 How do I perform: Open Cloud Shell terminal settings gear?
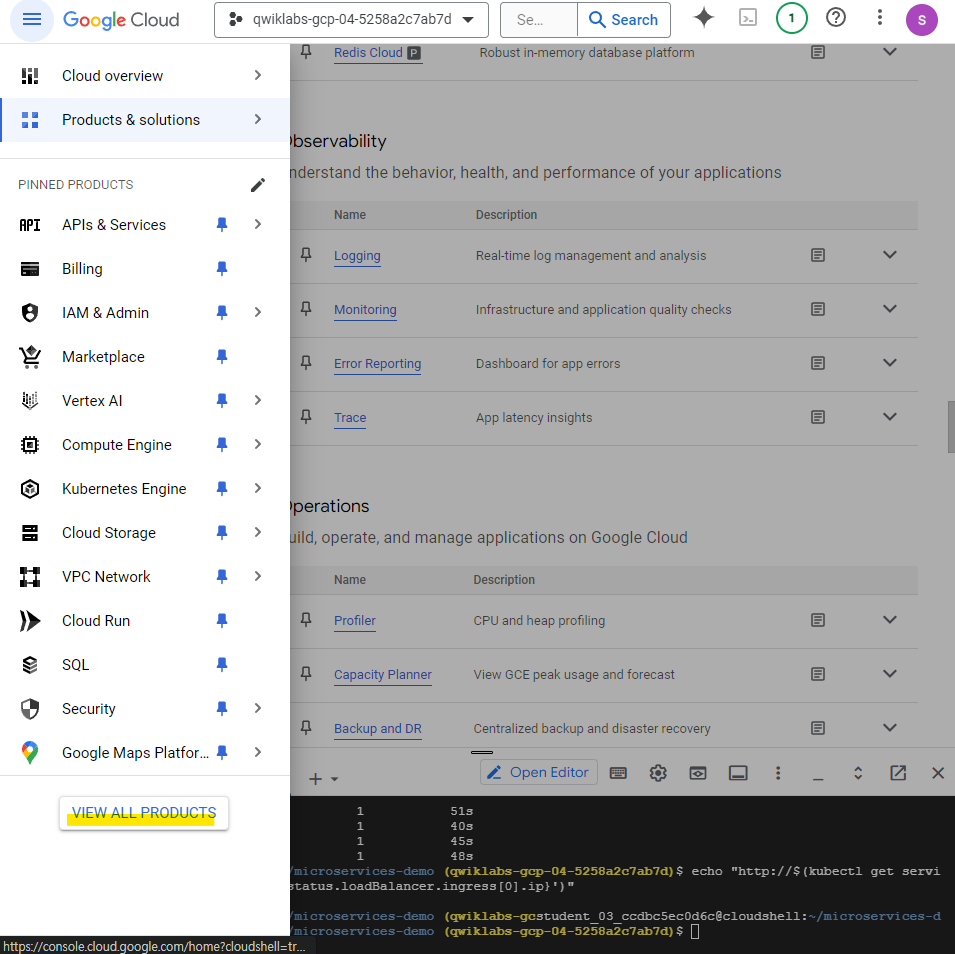coord(658,773)
